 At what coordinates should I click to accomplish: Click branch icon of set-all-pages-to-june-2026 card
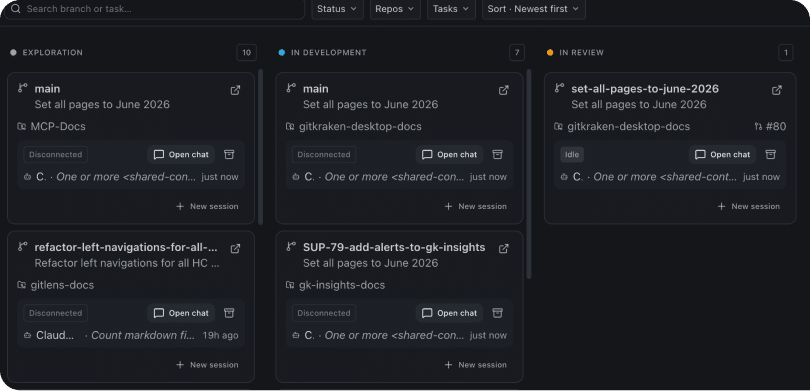tap(559, 88)
